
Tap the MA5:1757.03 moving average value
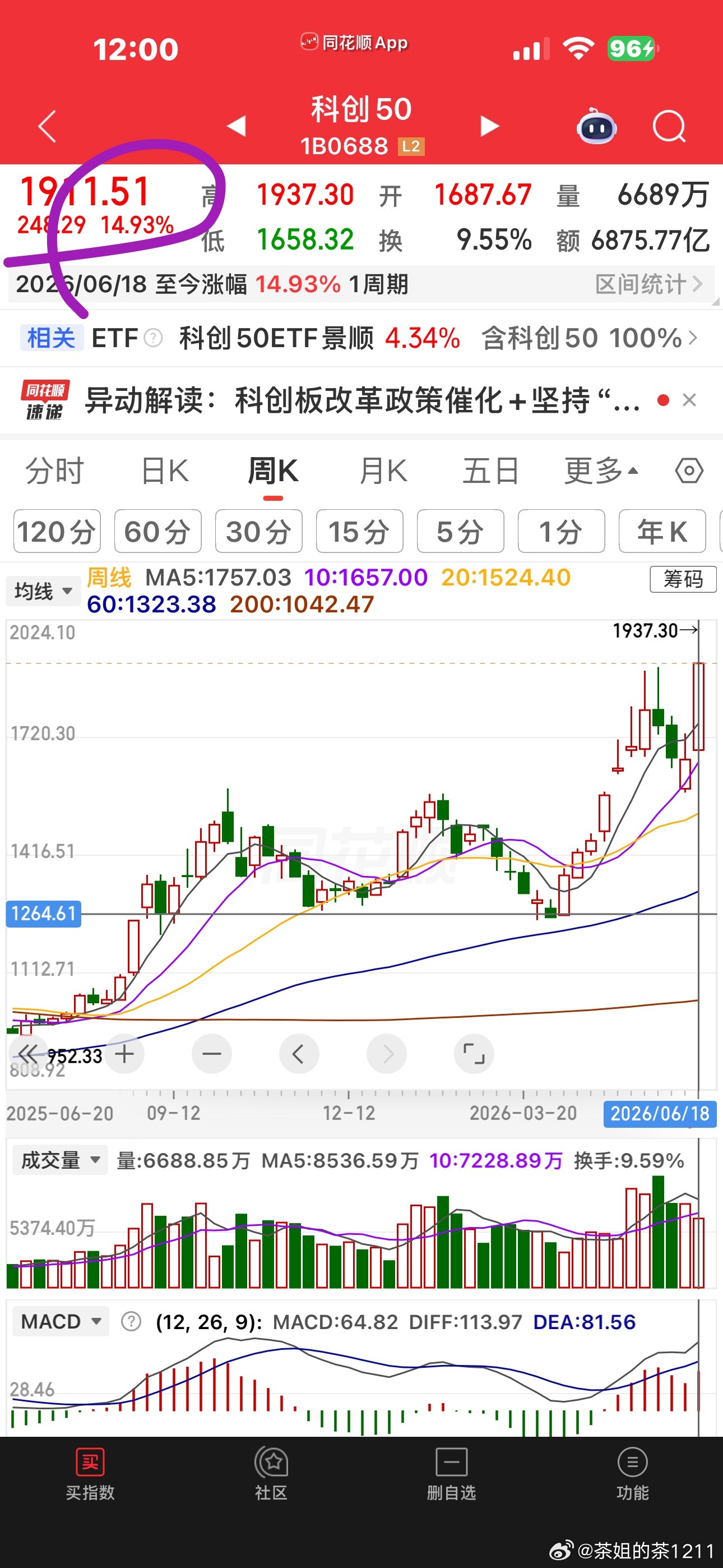point(219,577)
